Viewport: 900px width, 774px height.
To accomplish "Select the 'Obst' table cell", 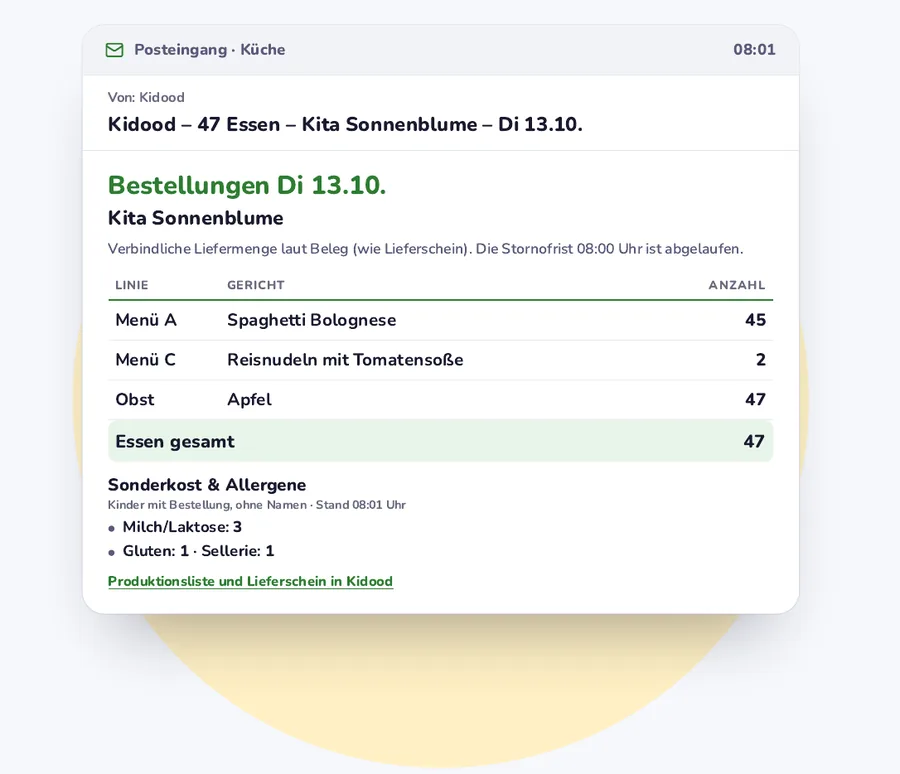I will (x=135, y=399).
